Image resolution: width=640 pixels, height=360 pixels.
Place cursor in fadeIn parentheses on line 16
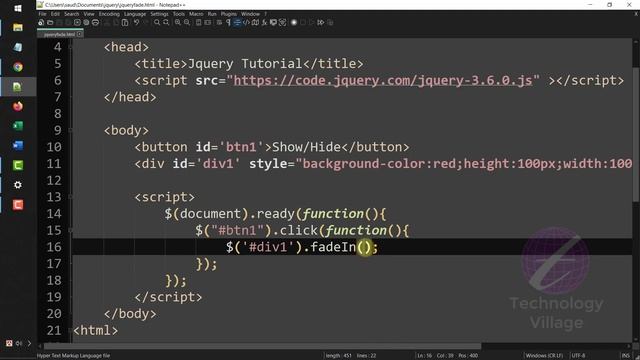364,247
